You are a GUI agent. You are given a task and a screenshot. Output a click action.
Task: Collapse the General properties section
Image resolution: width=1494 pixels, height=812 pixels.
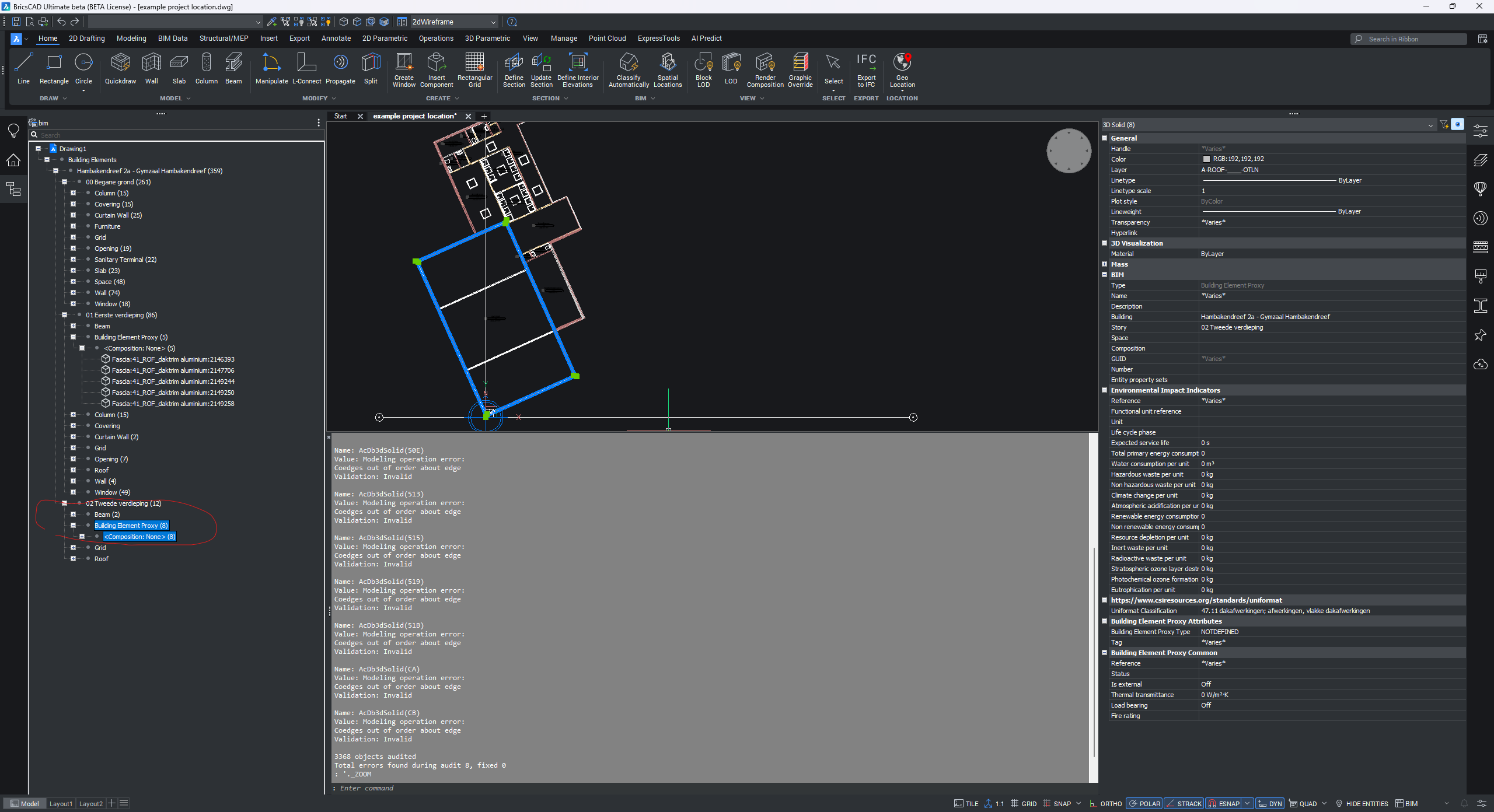coord(1104,138)
